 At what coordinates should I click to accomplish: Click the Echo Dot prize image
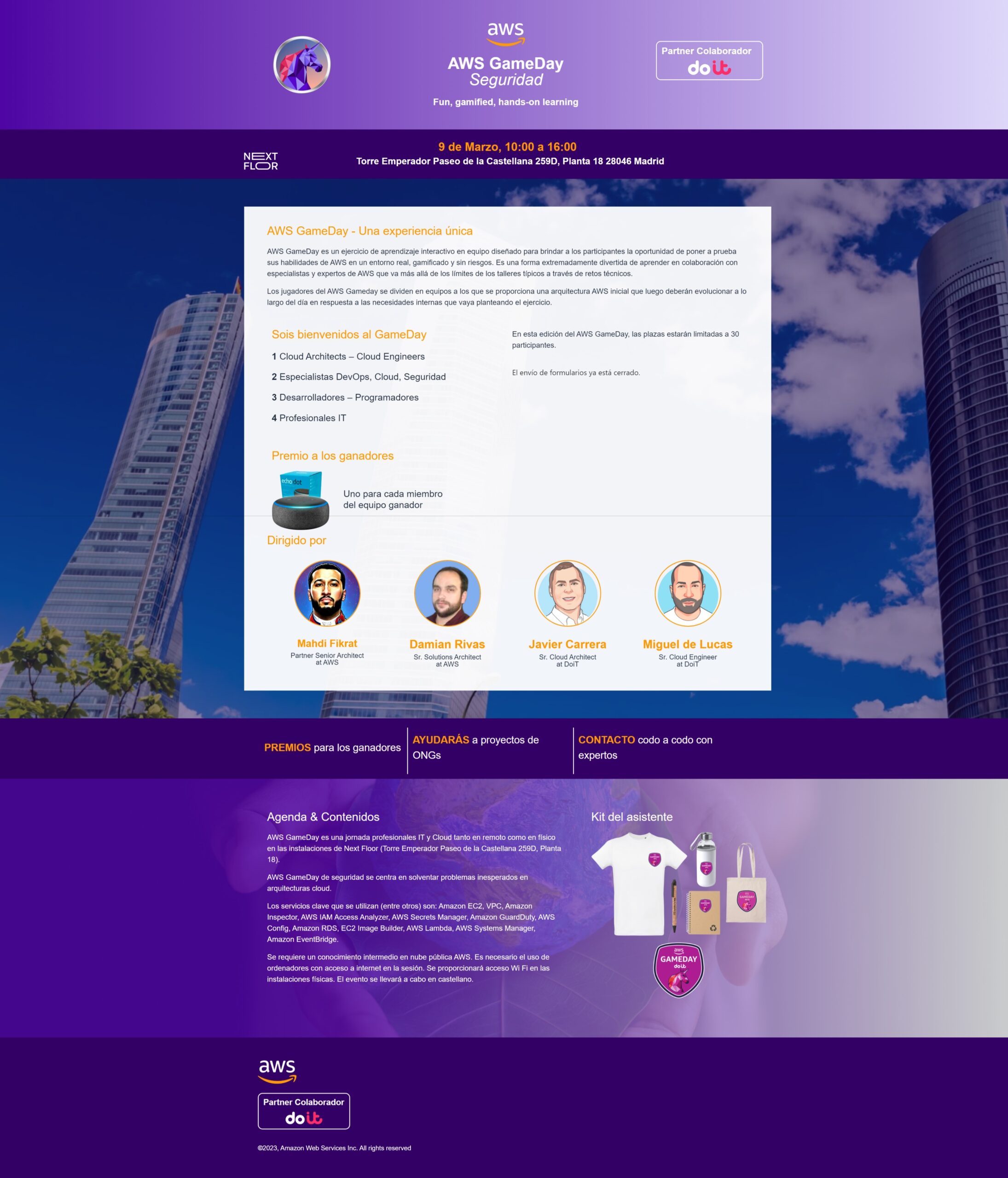[301, 500]
